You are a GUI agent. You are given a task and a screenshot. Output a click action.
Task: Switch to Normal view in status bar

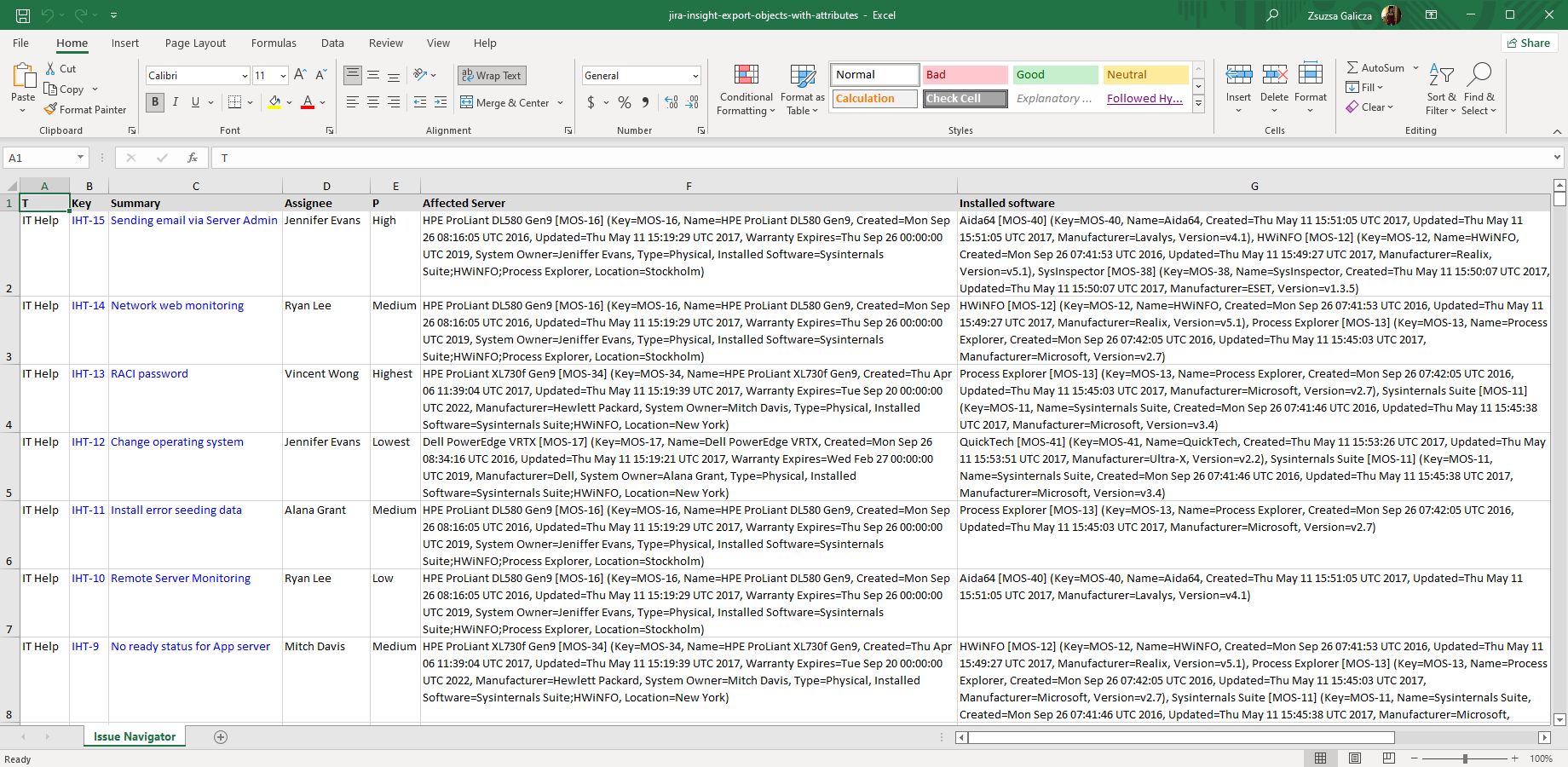1320,758
